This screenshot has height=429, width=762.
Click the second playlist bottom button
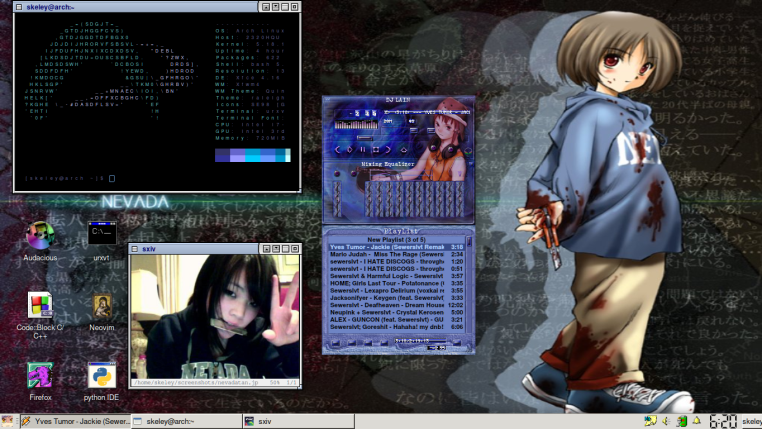coord(351,343)
